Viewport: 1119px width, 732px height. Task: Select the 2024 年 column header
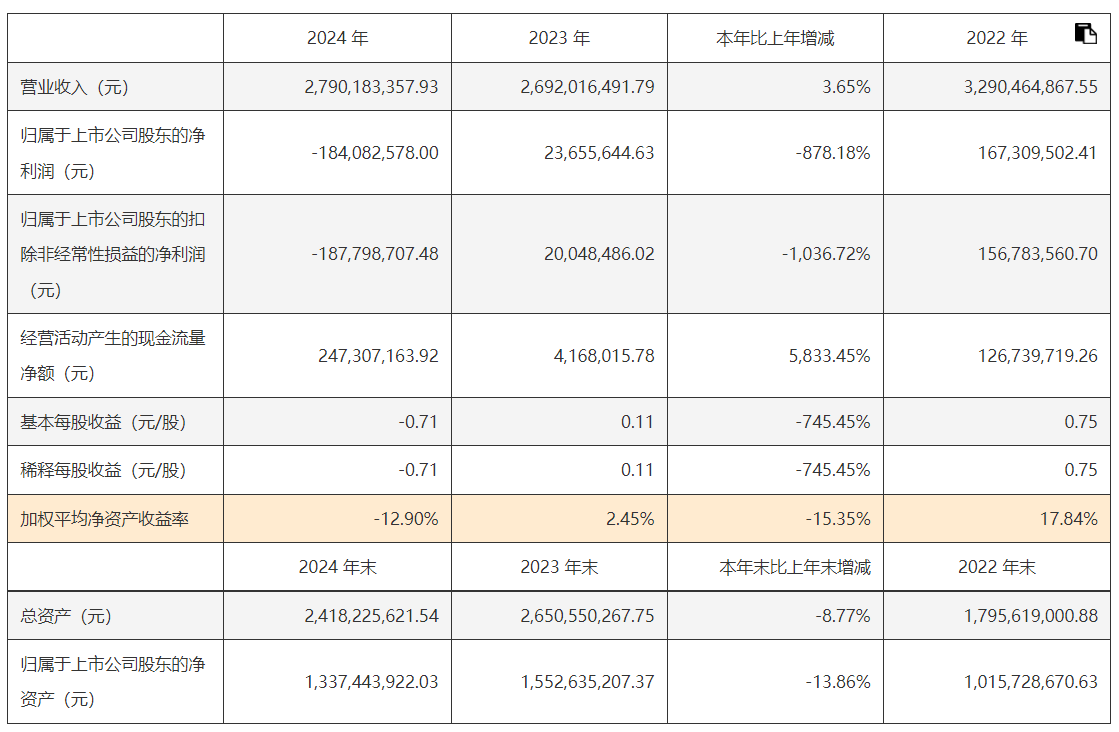[x=338, y=38]
